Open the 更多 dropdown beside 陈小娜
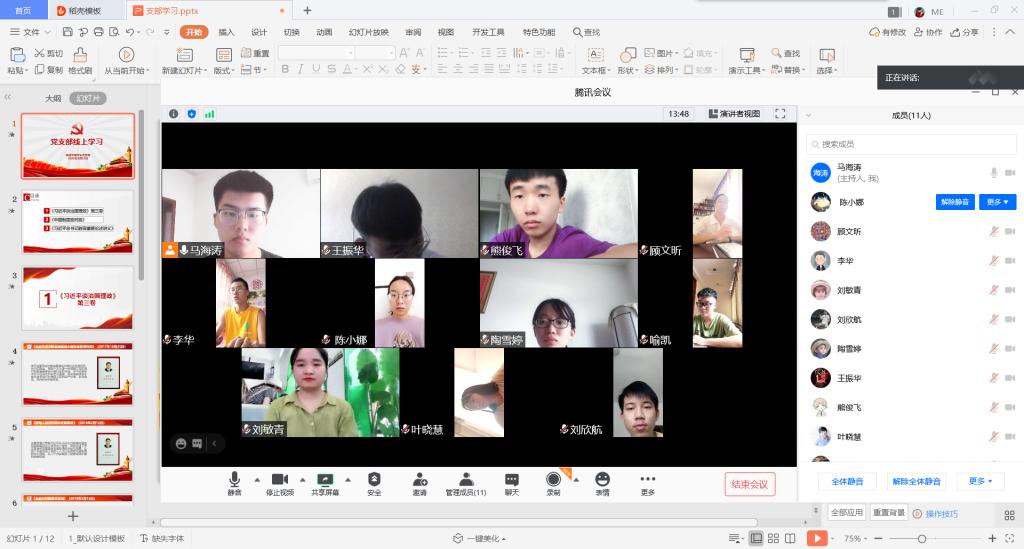The width and height of the screenshot is (1024, 549). pyautogui.click(x=997, y=202)
